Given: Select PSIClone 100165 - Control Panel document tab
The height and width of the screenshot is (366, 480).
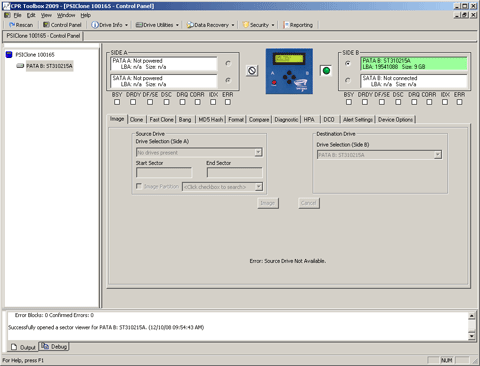Looking at the screenshot, I should (43, 36).
